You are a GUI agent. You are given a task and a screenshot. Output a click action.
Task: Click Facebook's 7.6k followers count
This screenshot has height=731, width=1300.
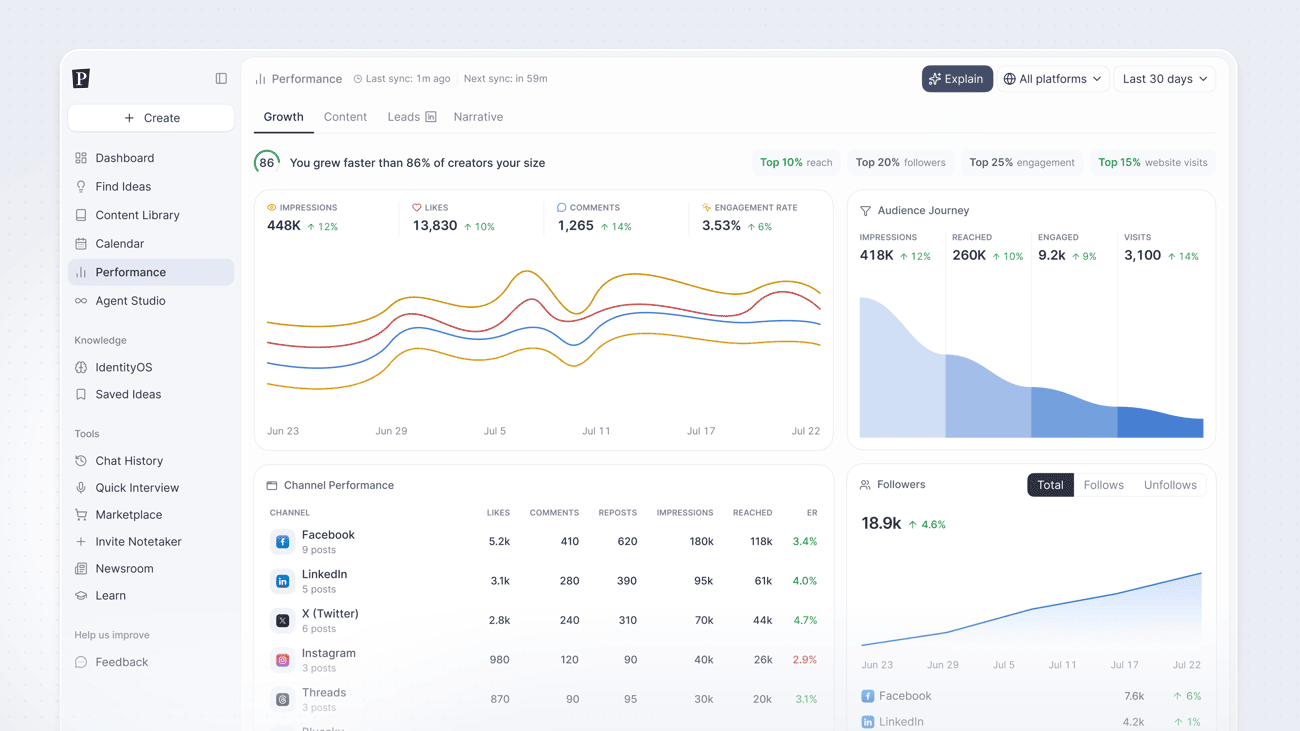tap(1134, 696)
